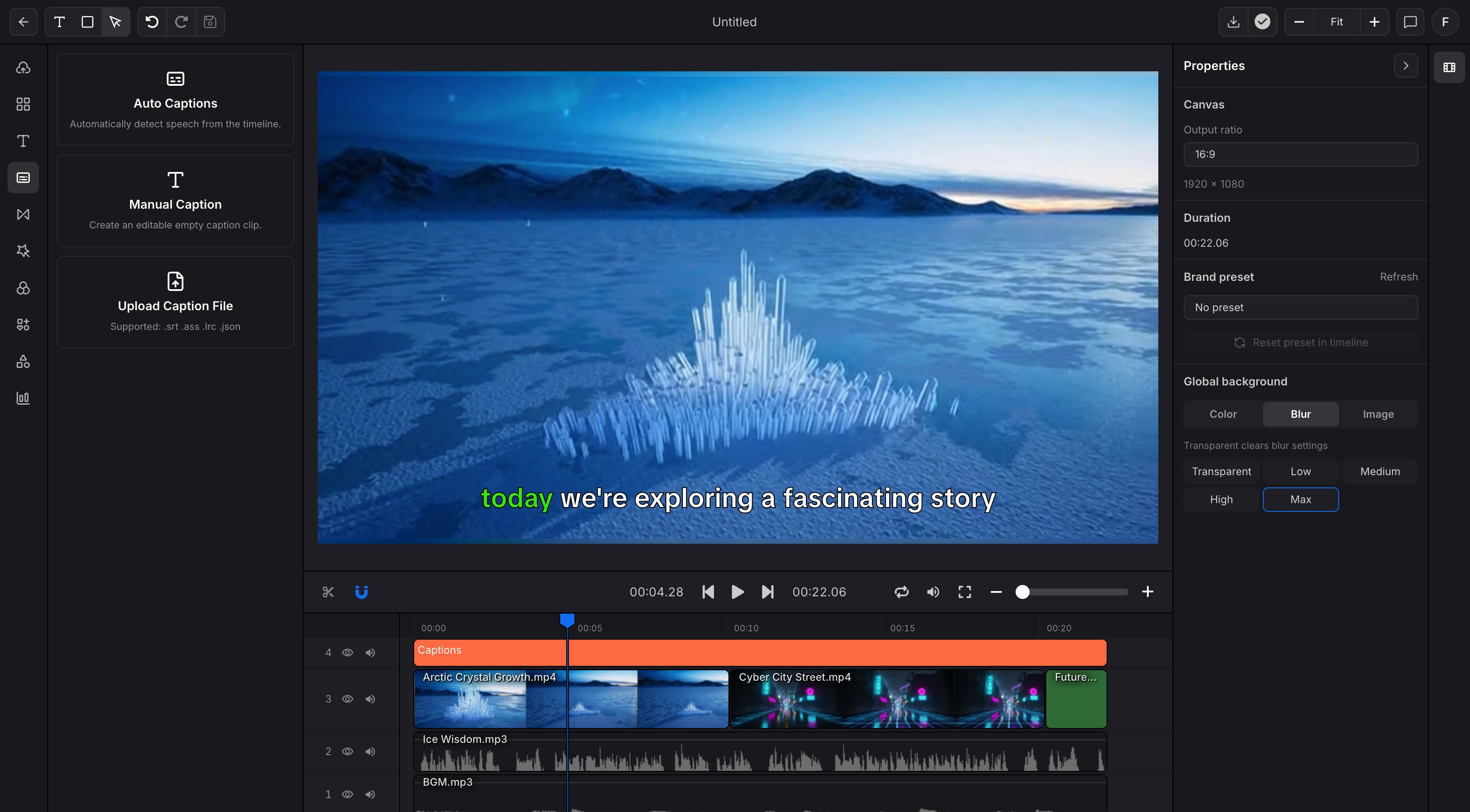Viewport: 1470px width, 812px height.
Task: Click the Refresh brand preset link
Action: [1398, 276]
